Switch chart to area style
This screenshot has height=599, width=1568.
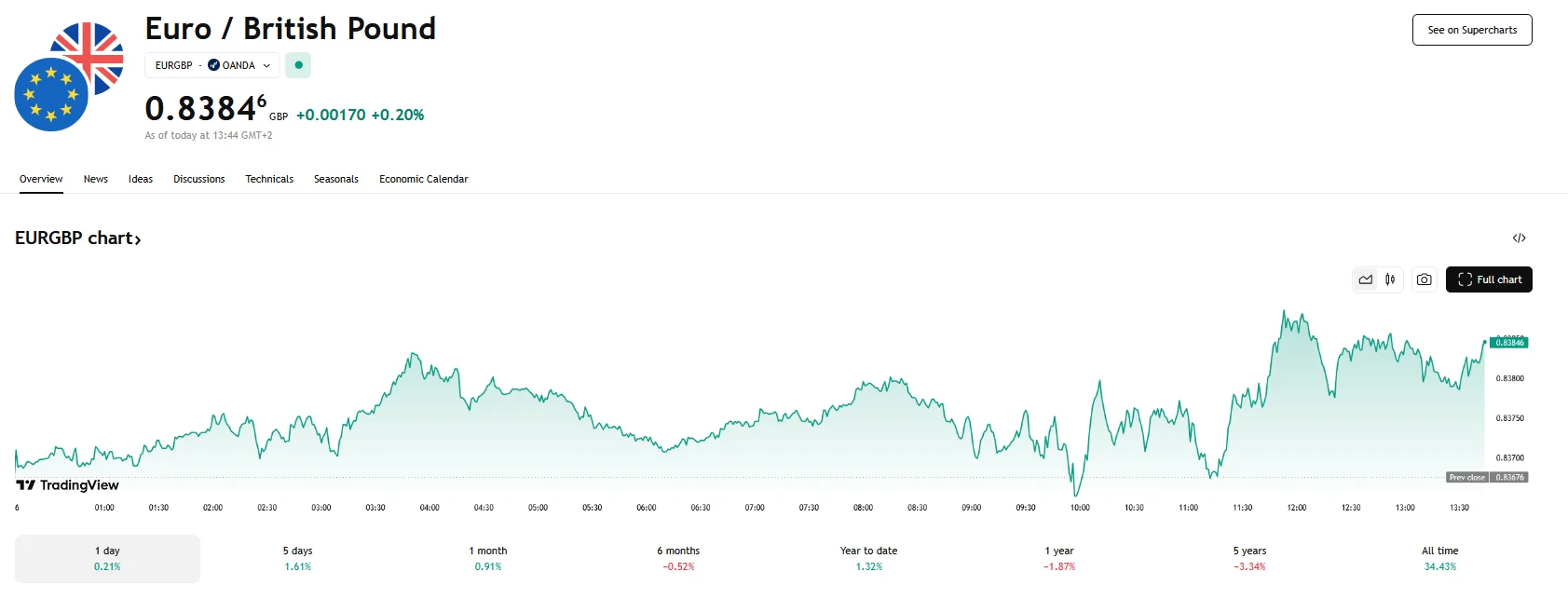1365,279
